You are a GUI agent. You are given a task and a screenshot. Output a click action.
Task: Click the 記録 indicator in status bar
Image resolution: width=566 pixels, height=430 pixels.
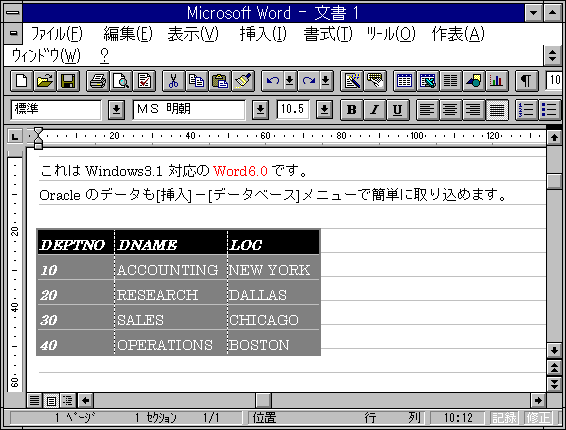[x=504, y=418]
